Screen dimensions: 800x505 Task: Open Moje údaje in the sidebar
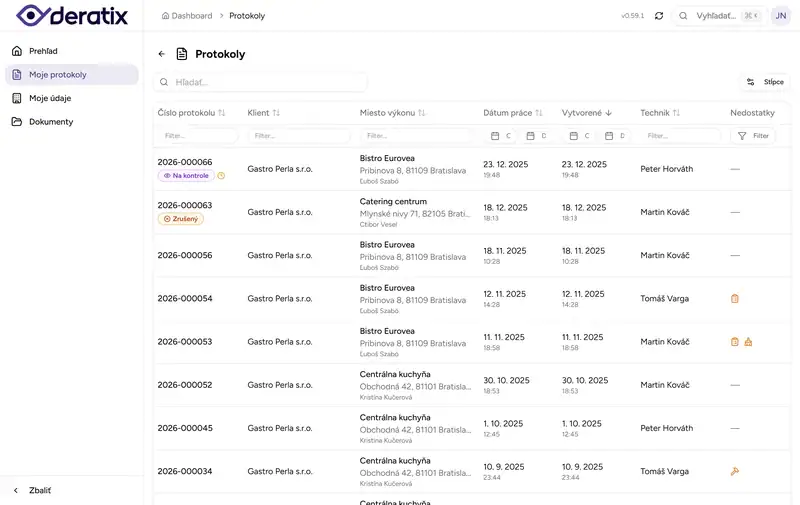click(x=50, y=98)
